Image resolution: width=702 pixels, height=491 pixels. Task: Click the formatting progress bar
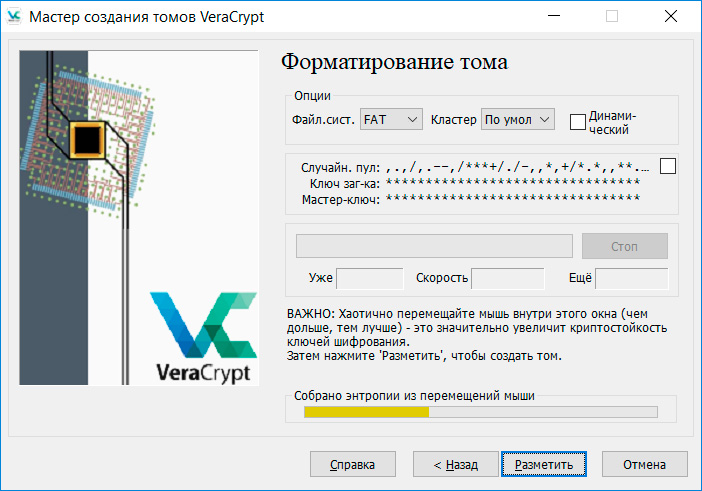(x=434, y=246)
